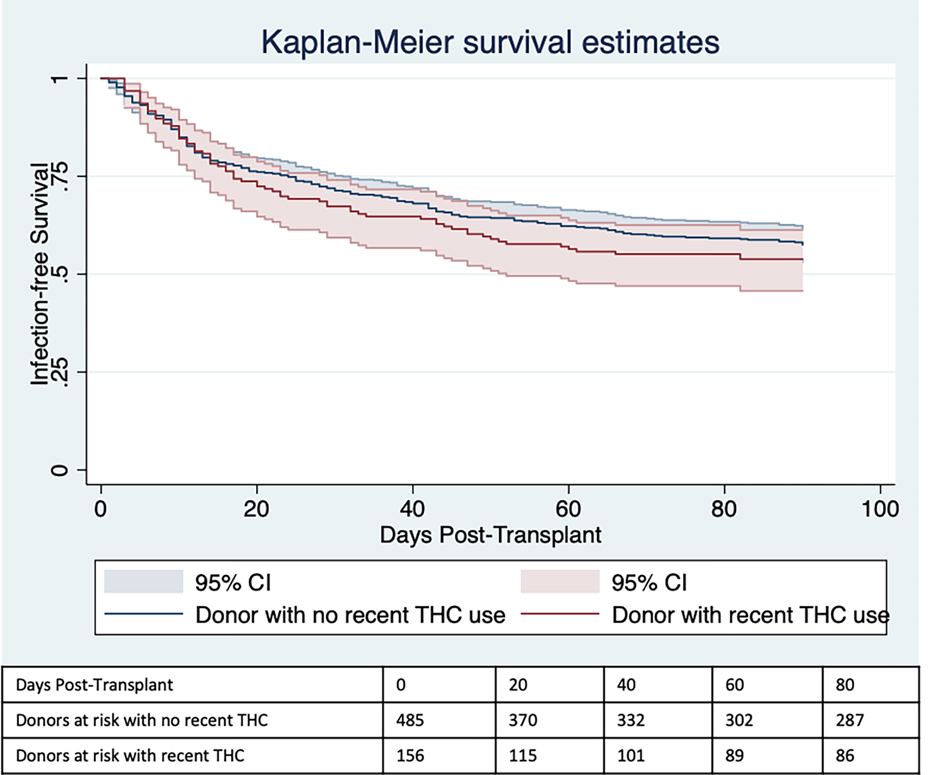Select the 'Days Post-Transplant' x-axis title

tap(491, 535)
